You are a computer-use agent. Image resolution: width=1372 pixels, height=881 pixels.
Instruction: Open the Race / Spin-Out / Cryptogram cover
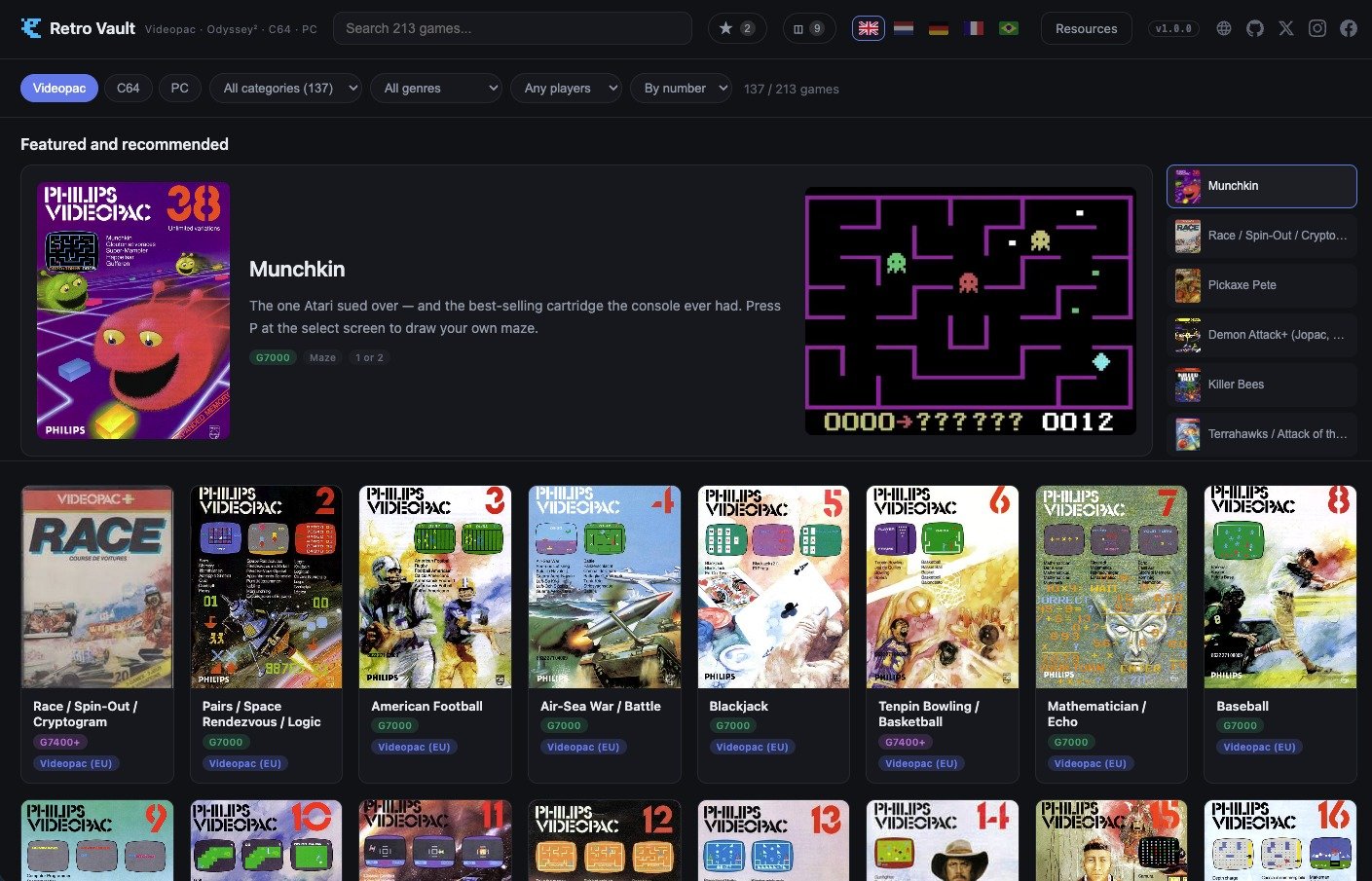tap(97, 587)
